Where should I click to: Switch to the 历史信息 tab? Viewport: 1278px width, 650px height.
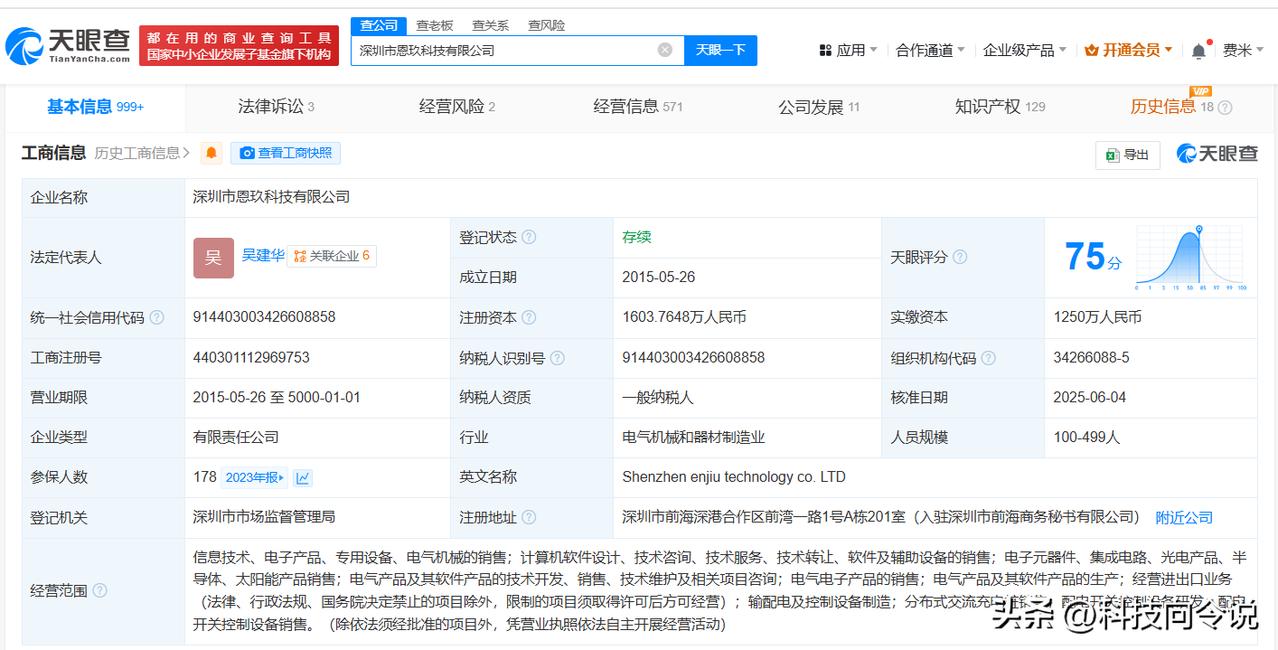tap(1171, 107)
